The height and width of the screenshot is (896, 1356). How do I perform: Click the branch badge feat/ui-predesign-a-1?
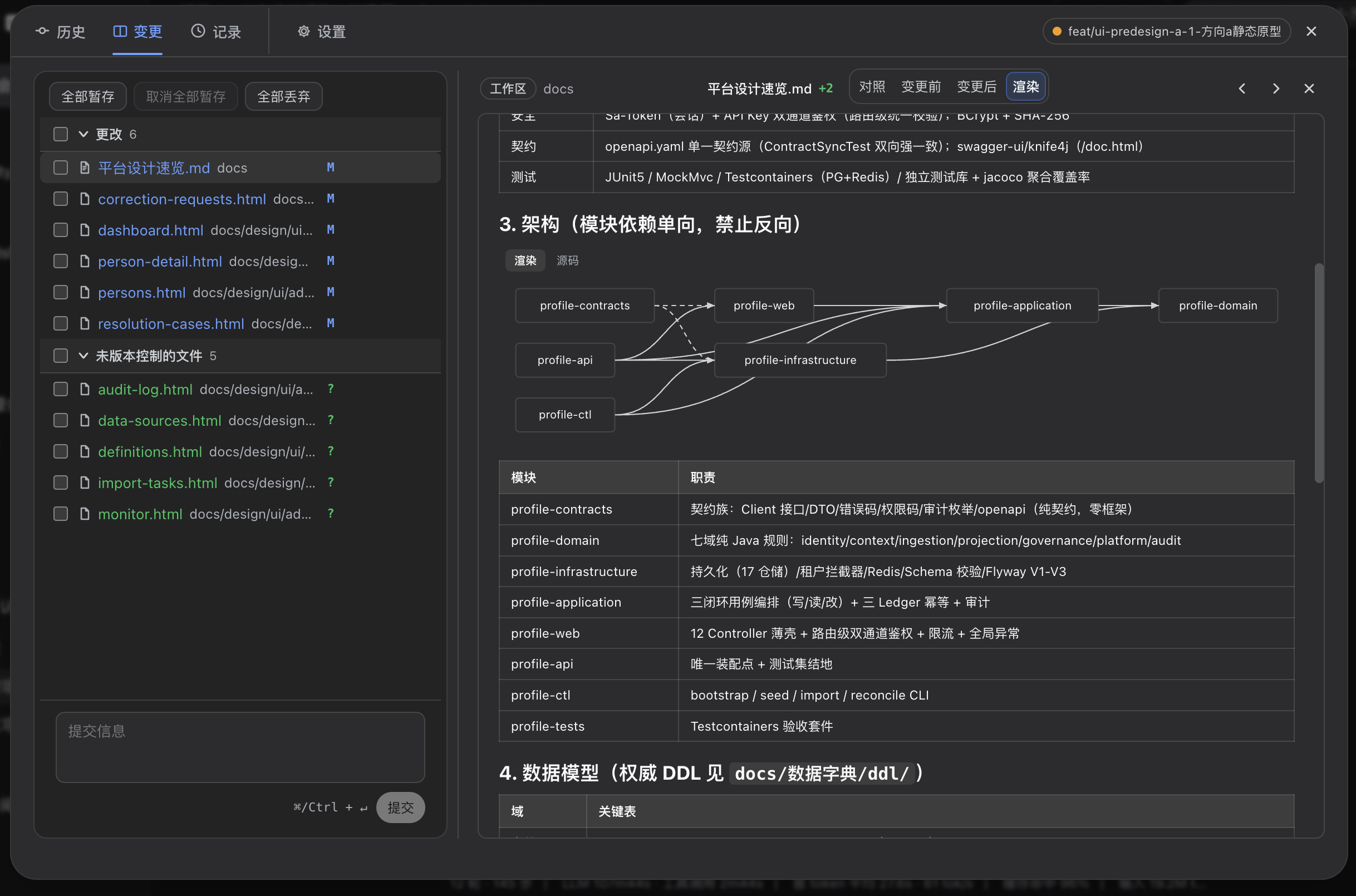click(x=1167, y=31)
